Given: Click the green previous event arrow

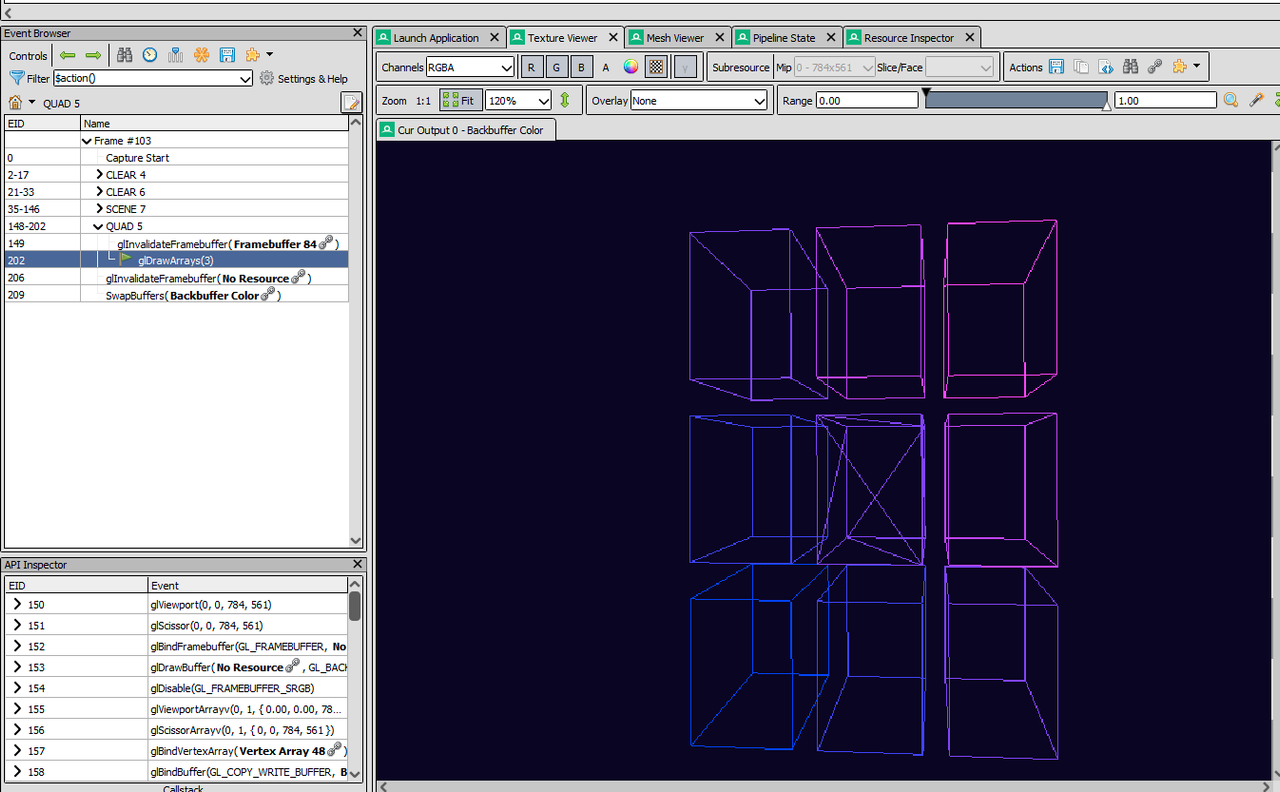Looking at the screenshot, I should 68,55.
